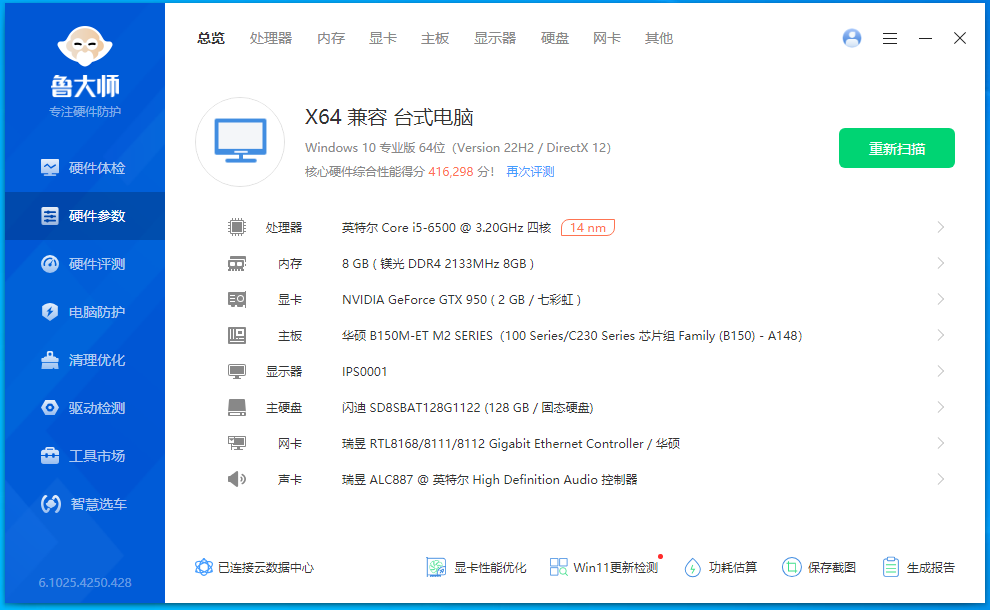990x610 pixels.
Task: Go to 电脑防护 in sidebar
Action: 85,312
